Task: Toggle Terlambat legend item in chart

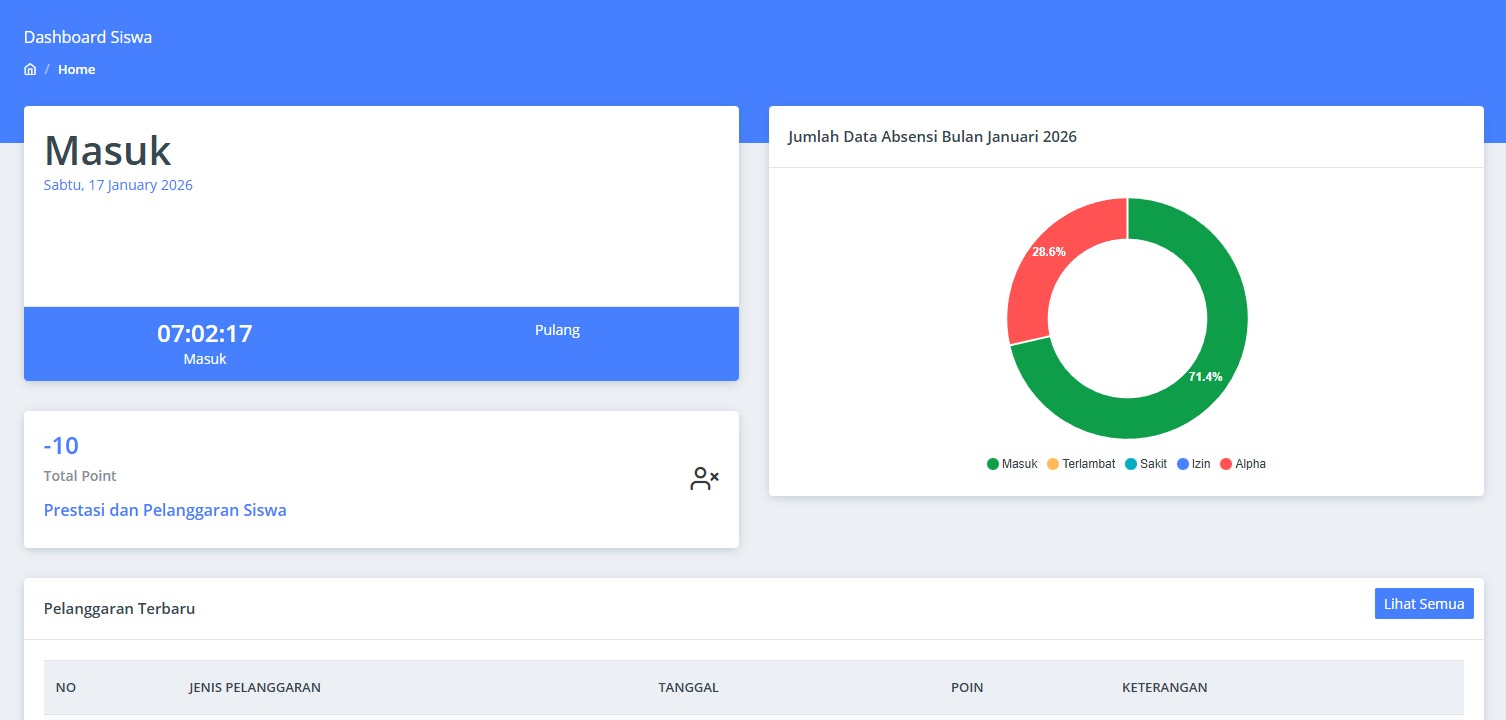Action: click(x=1080, y=464)
